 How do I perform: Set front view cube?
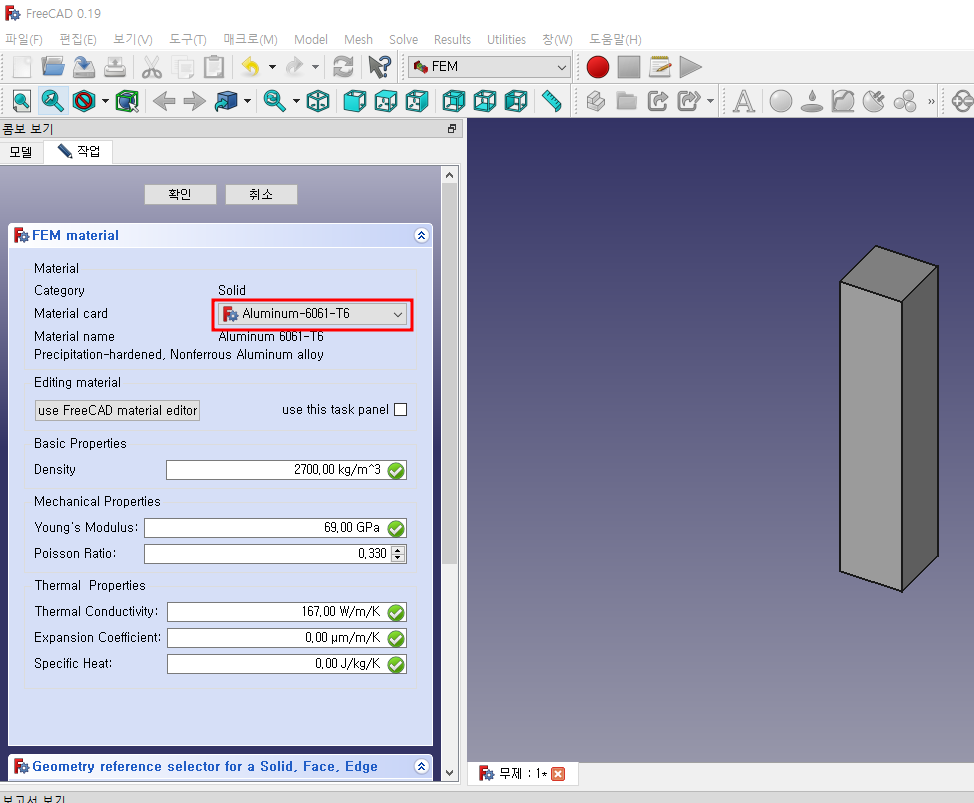click(355, 101)
